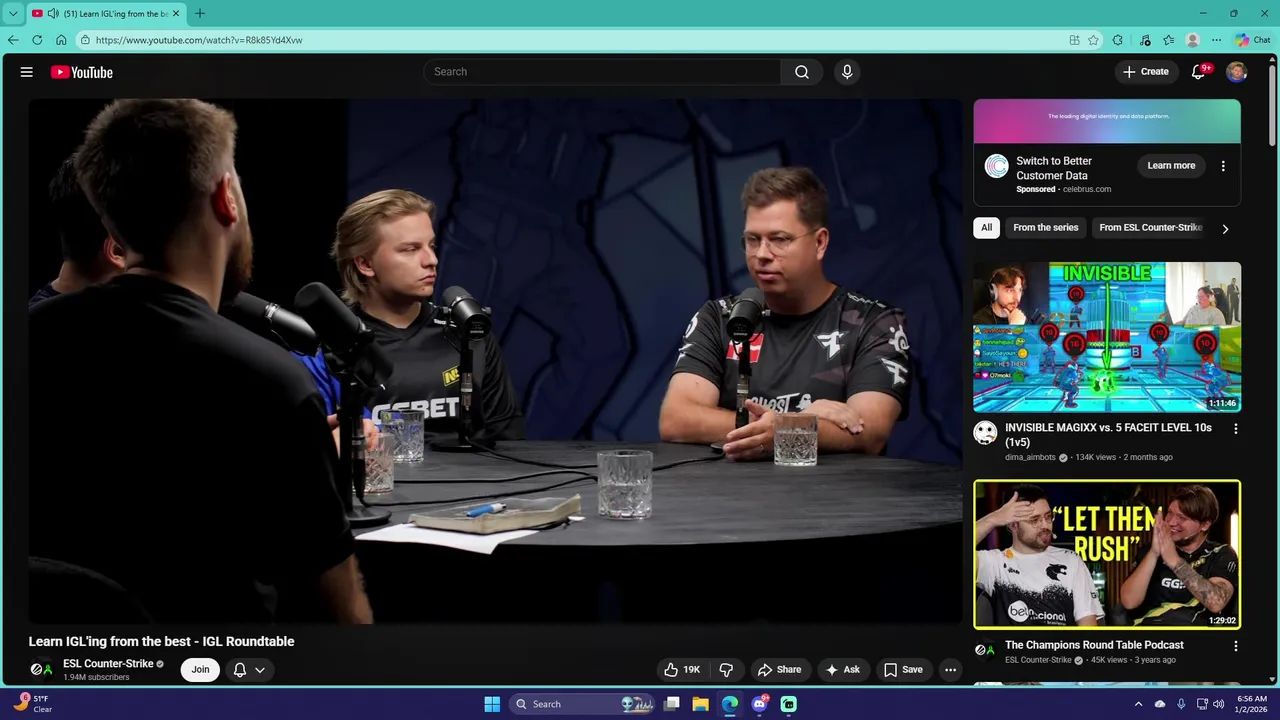Image resolution: width=1280 pixels, height=720 pixels.
Task: Dislike the video with thumbs down
Action: click(726, 670)
